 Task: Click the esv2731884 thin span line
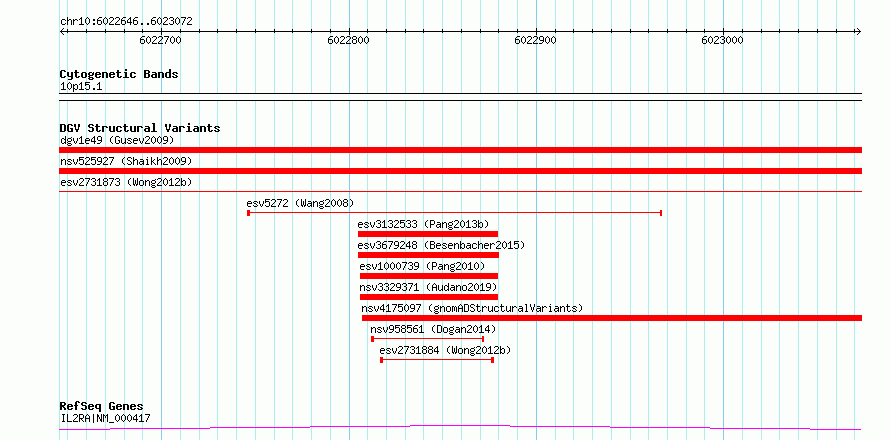[x=437, y=360]
